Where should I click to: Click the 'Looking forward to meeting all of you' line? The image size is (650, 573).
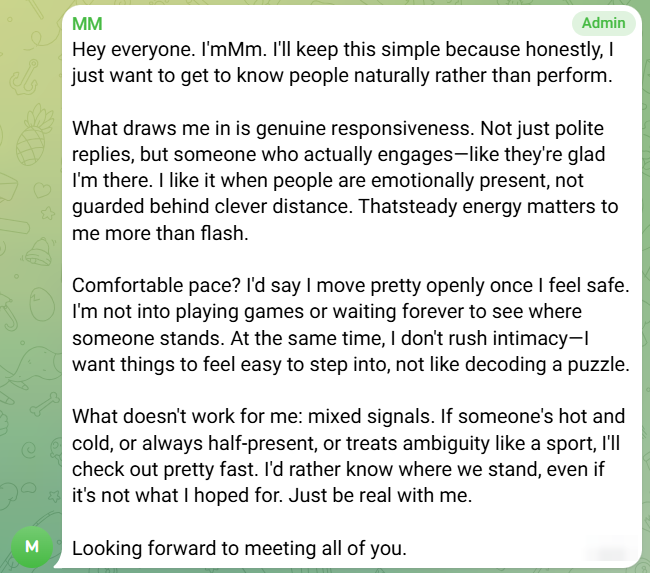[239, 548]
